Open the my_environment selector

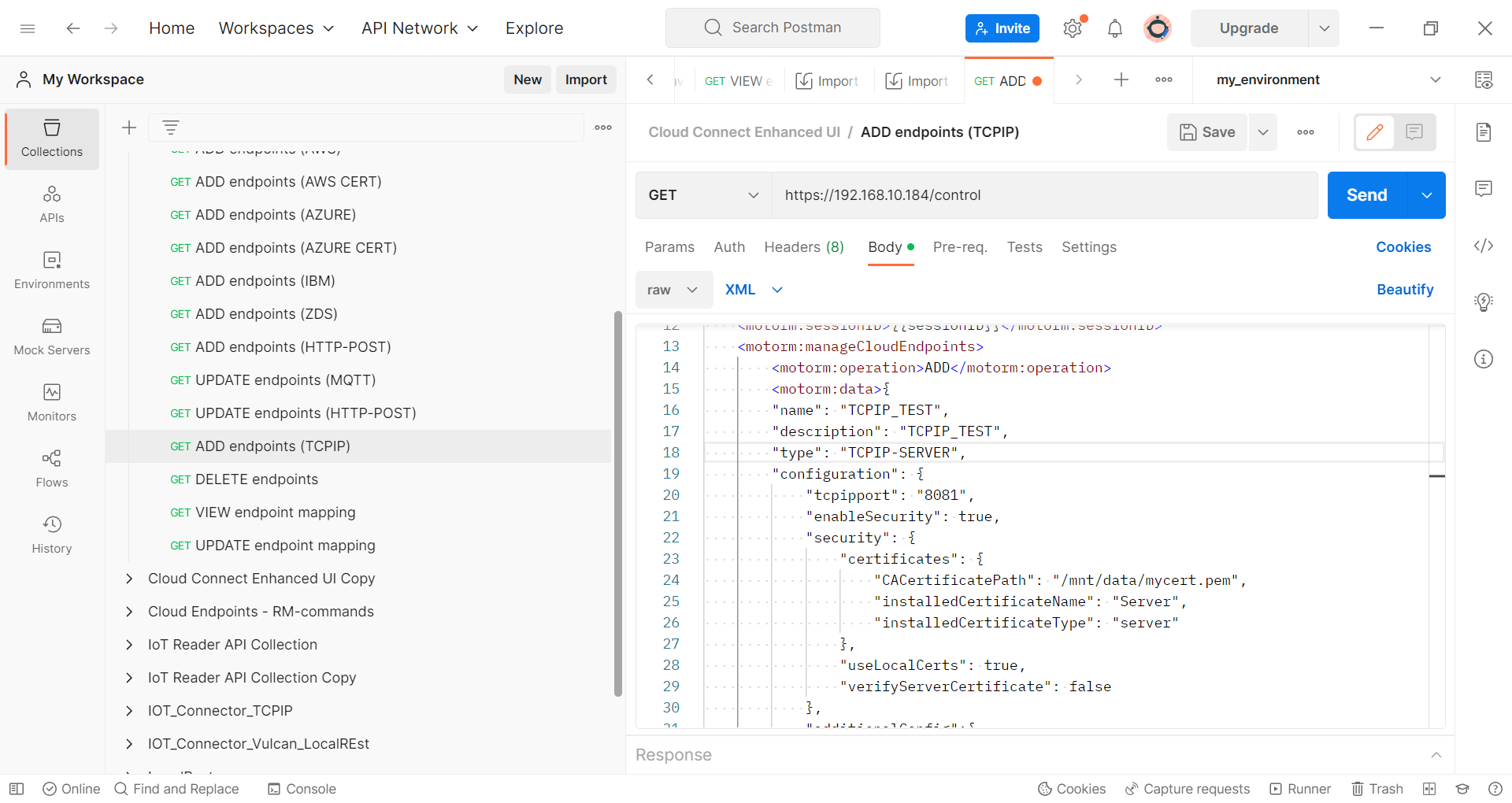coord(1328,80)
